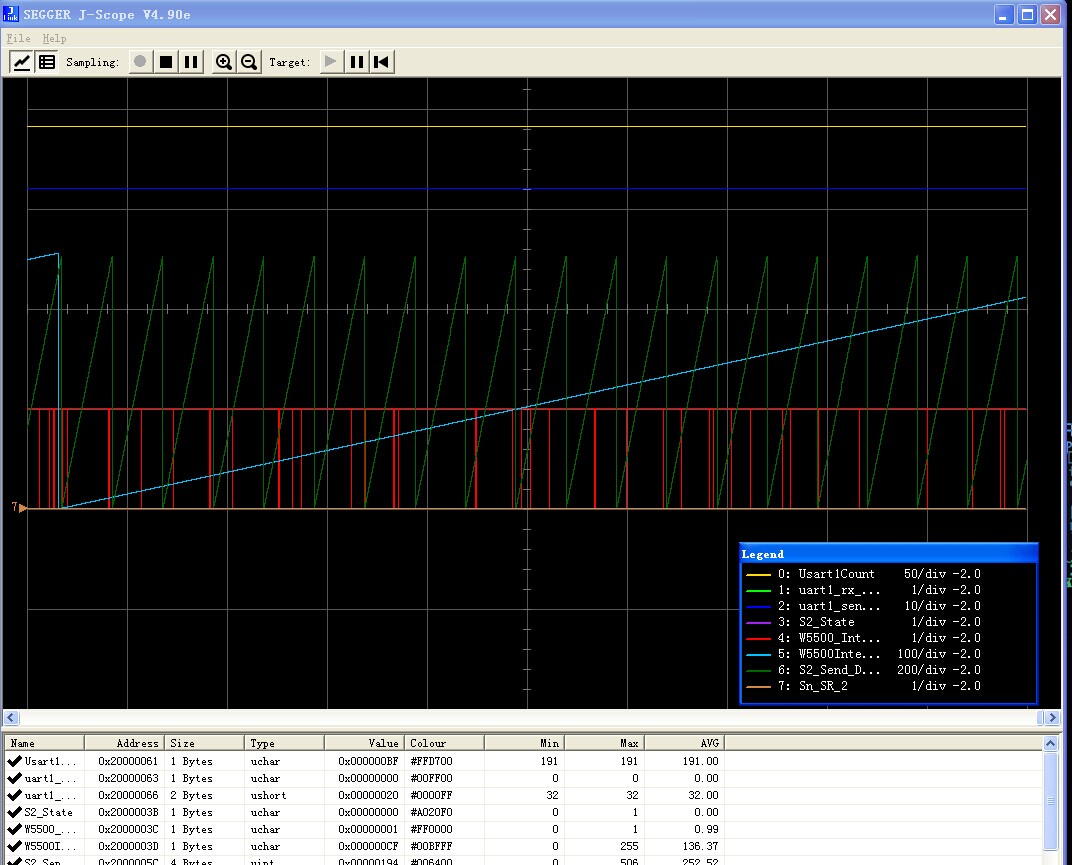Toggle the W5500_... variable checkbox at 0x2000003C
The width and height of the screenshot is (1072, 865).
click(x=14, y=829)
